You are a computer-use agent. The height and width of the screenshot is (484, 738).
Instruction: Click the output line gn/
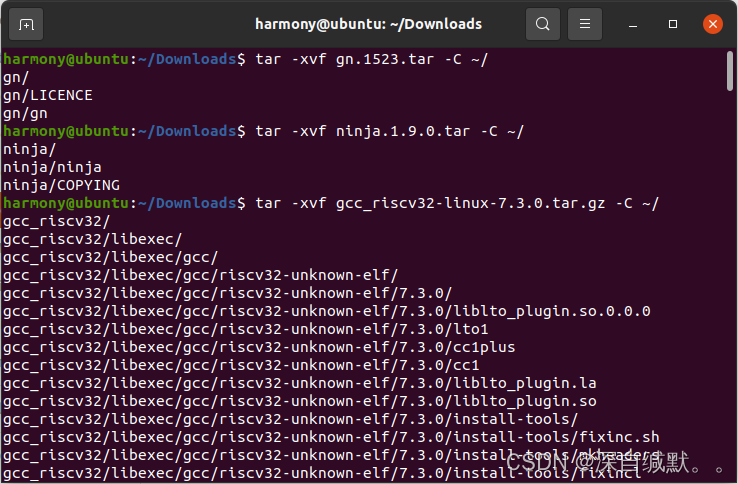click(16, 78)
